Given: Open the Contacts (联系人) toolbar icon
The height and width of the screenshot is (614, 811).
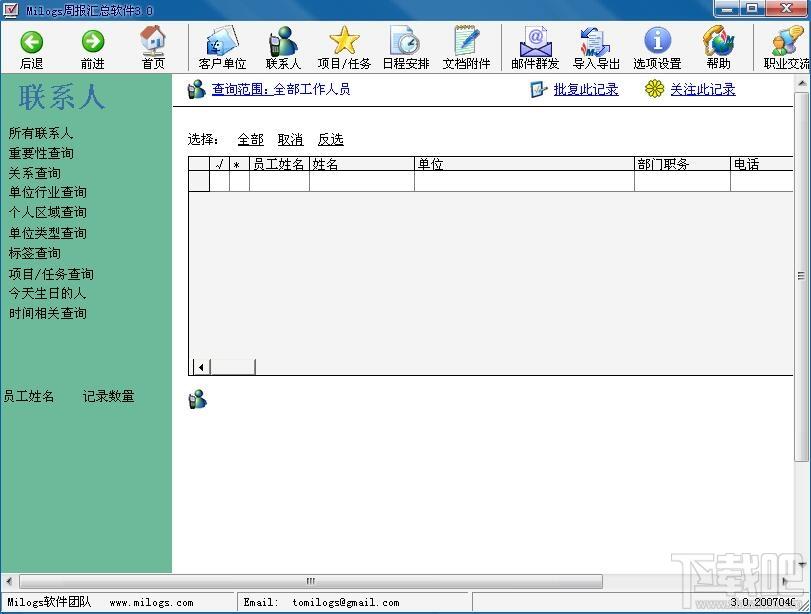Looking at the screenshot, I should coord(283,40).
